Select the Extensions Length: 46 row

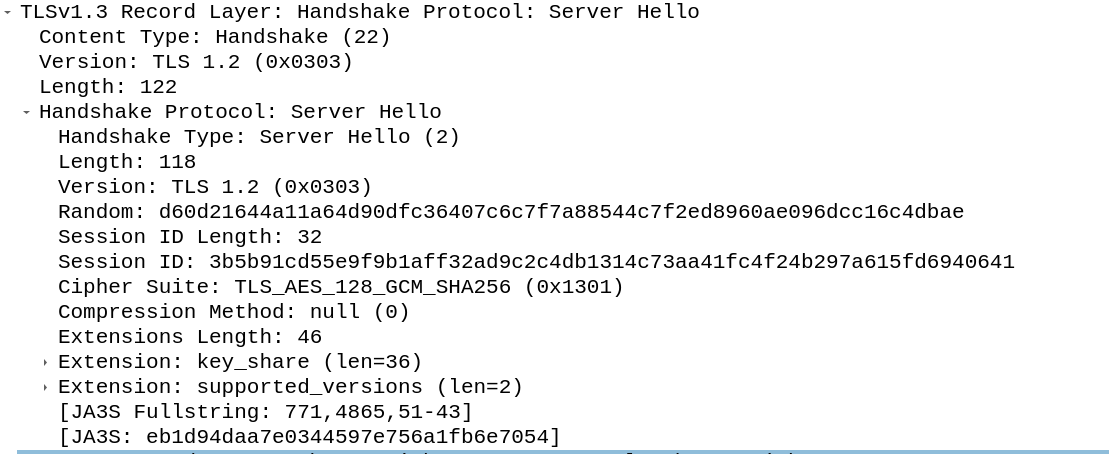pyautogui.click(x=189, y=337)
